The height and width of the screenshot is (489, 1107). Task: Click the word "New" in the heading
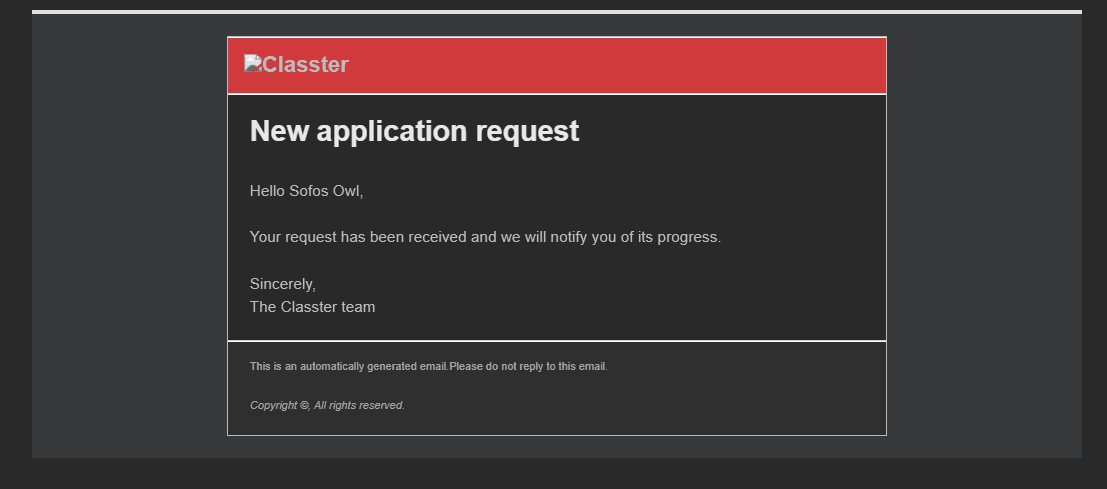click(279, 131)
